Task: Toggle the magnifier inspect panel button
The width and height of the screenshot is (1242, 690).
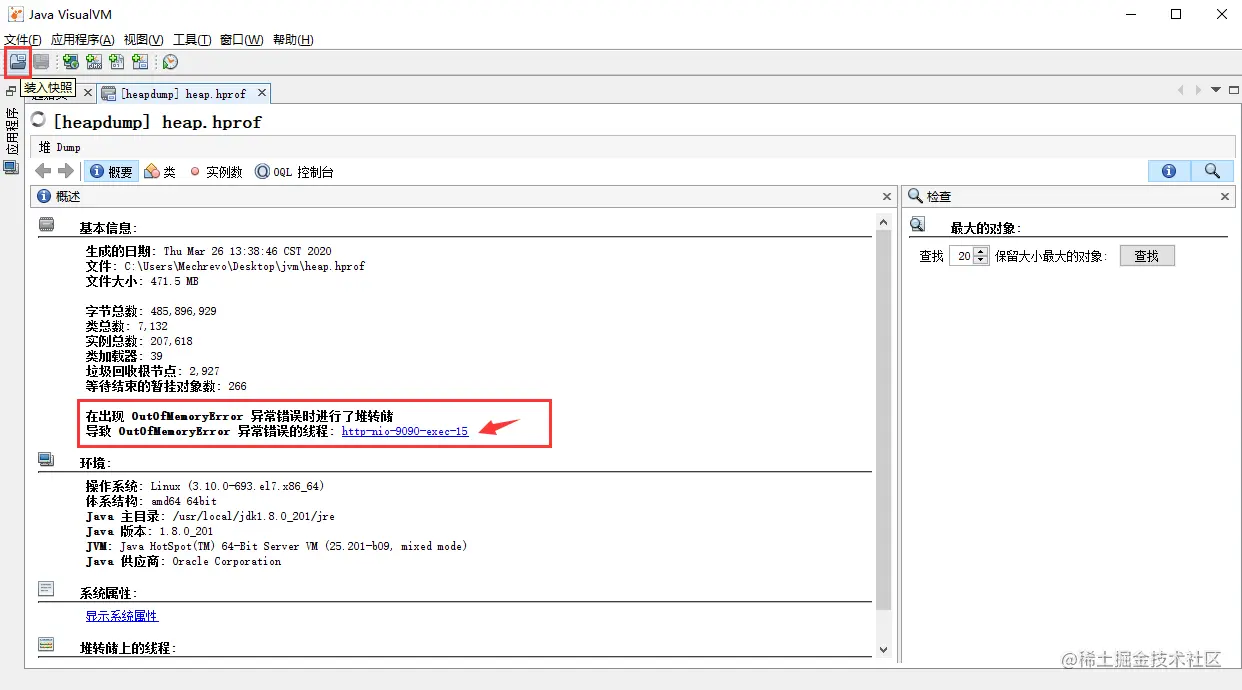Action: click(1212, 172)
